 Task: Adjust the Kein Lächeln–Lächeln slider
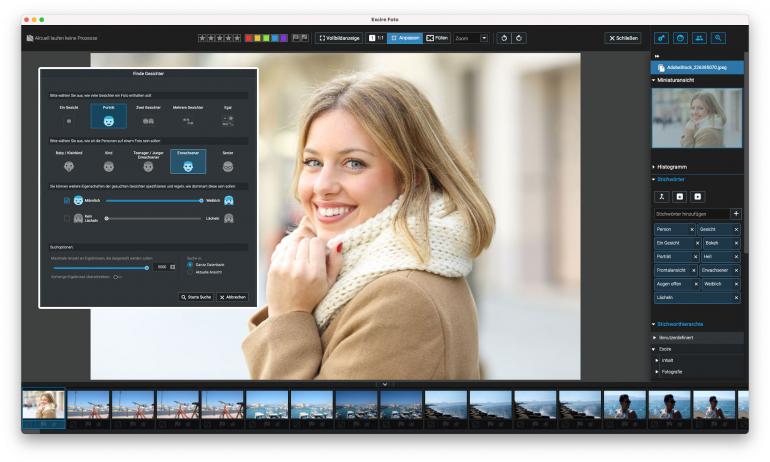point(153,218)
